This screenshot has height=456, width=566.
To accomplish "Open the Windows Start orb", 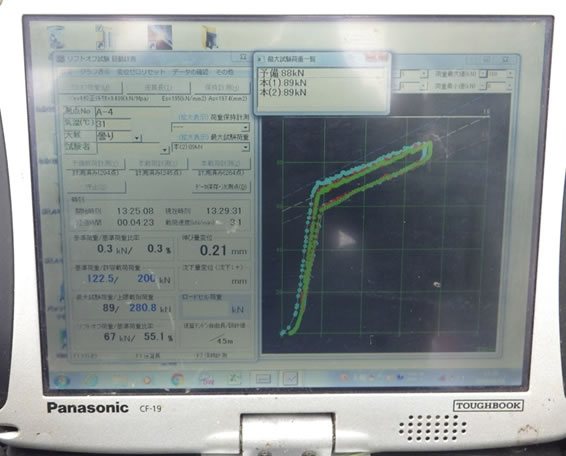I will click(x=61, y=381).
